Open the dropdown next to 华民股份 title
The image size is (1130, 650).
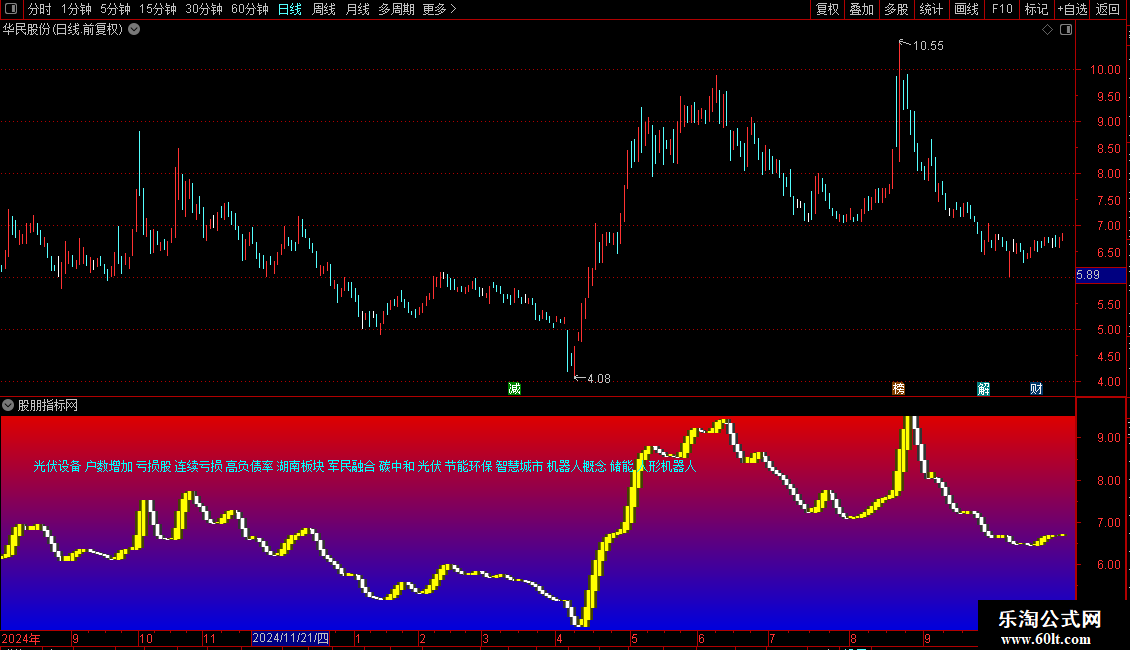click(x=134, y=30)
